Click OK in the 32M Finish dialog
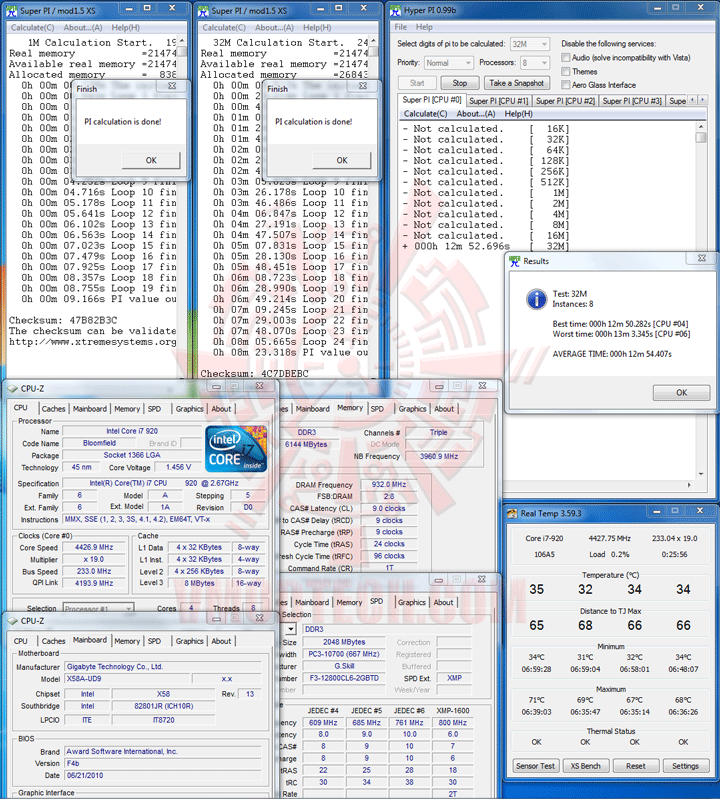This screenshot has width=720, height=799. [342, 160]
